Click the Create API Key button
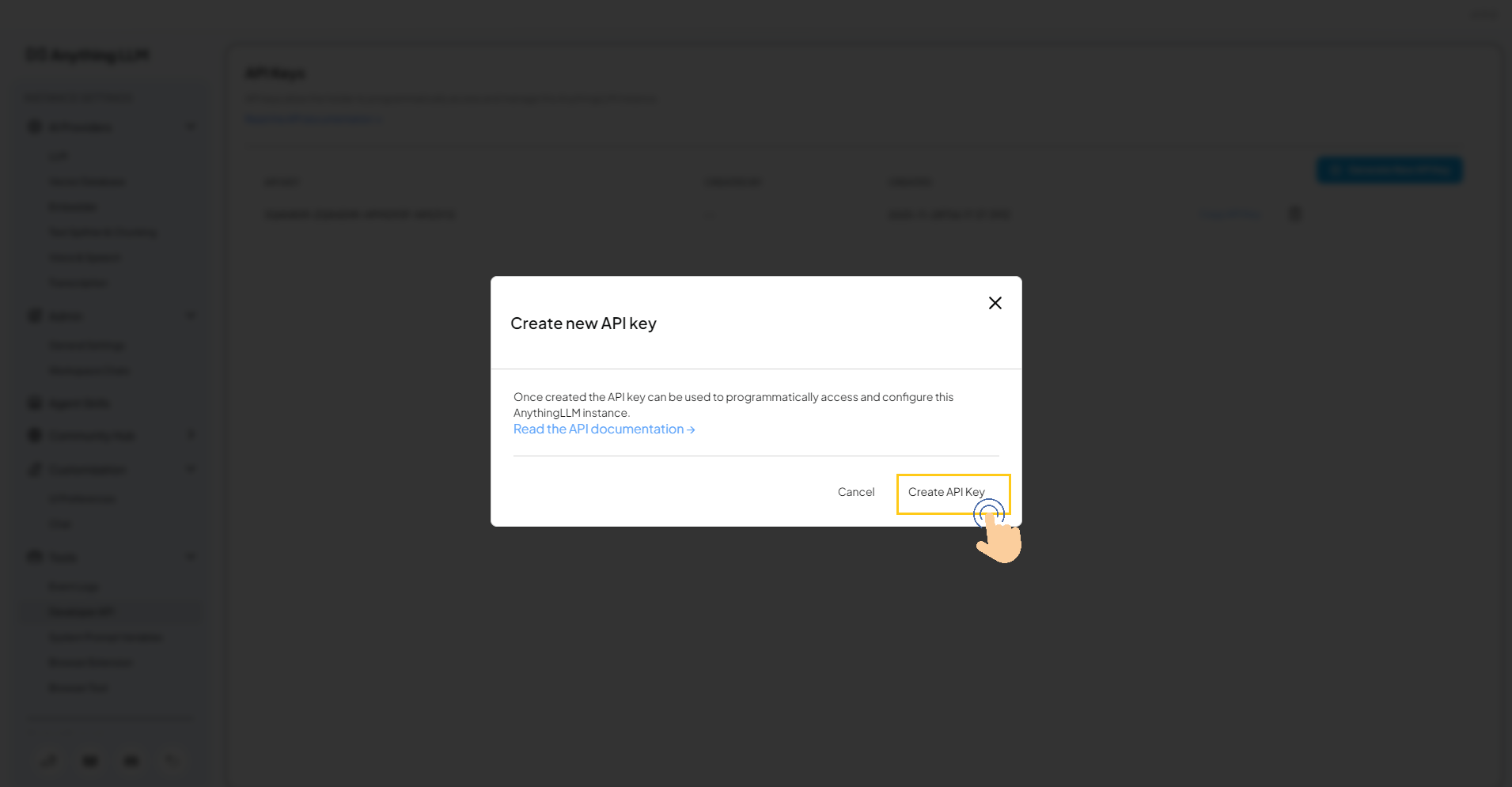This screenshot has width=1512, height=787. click(952, 492)
